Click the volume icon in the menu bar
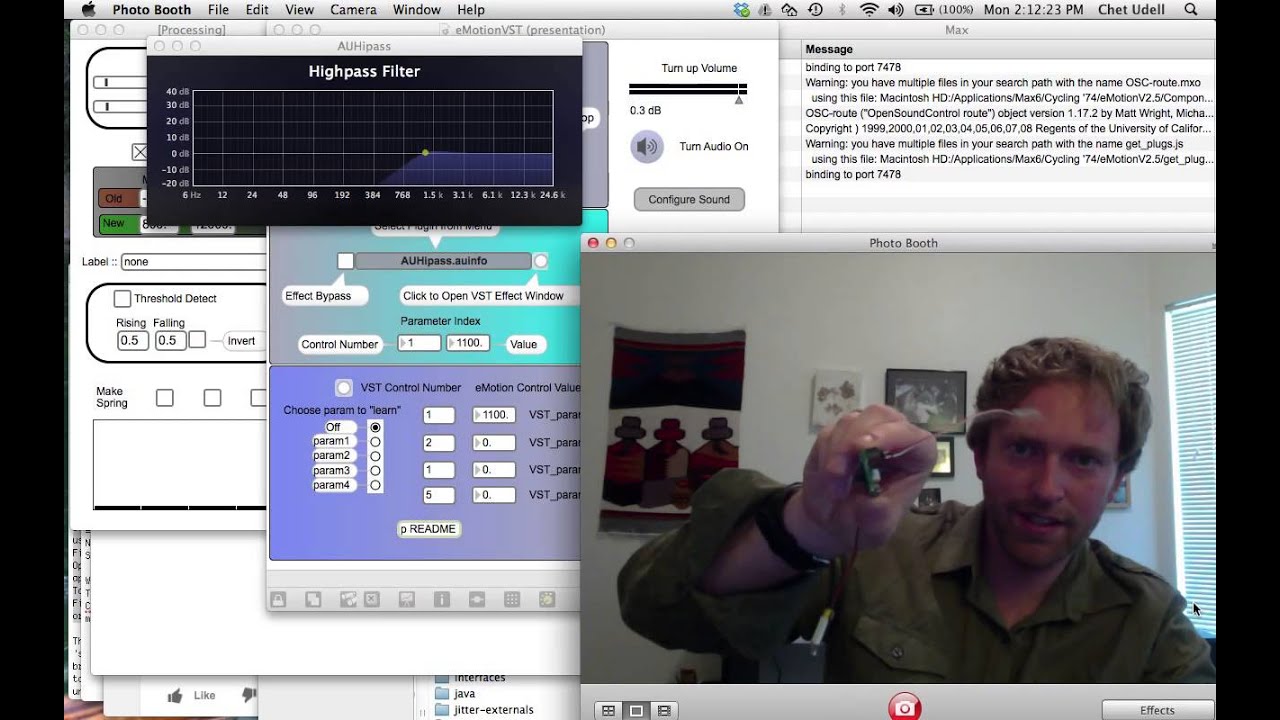 (x=895, y=9)
